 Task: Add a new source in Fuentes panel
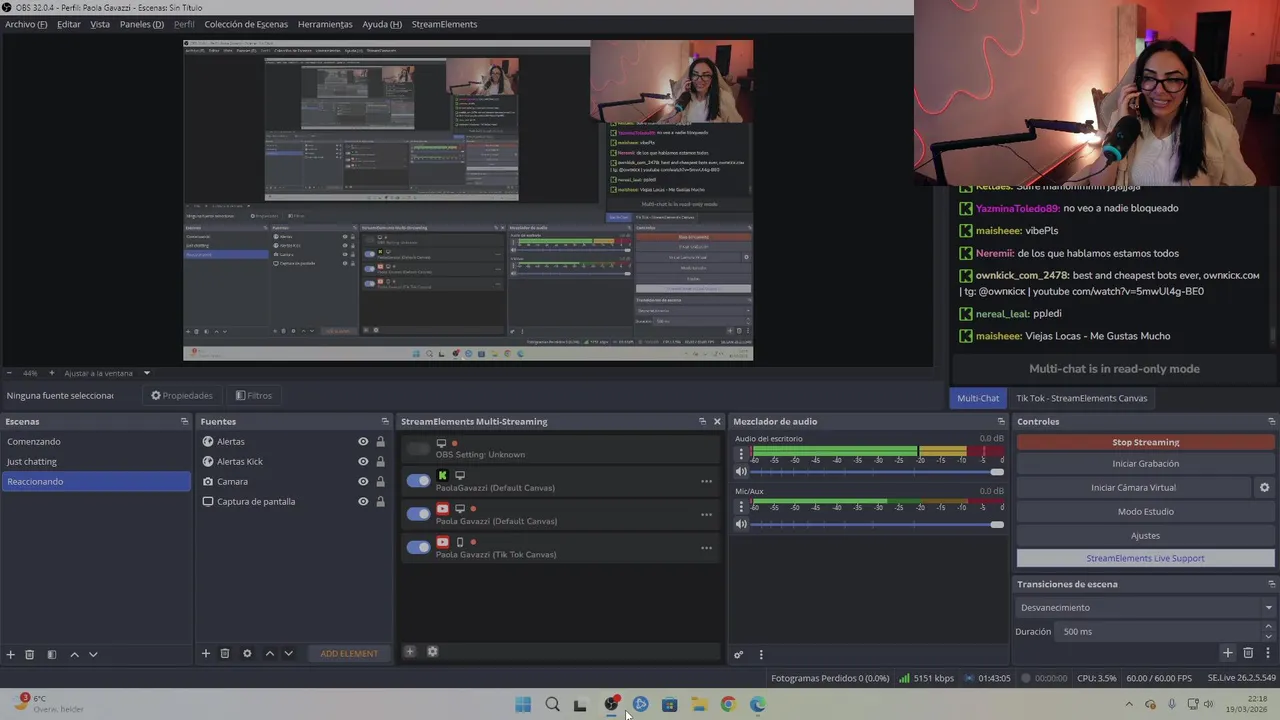coord(205,653)
